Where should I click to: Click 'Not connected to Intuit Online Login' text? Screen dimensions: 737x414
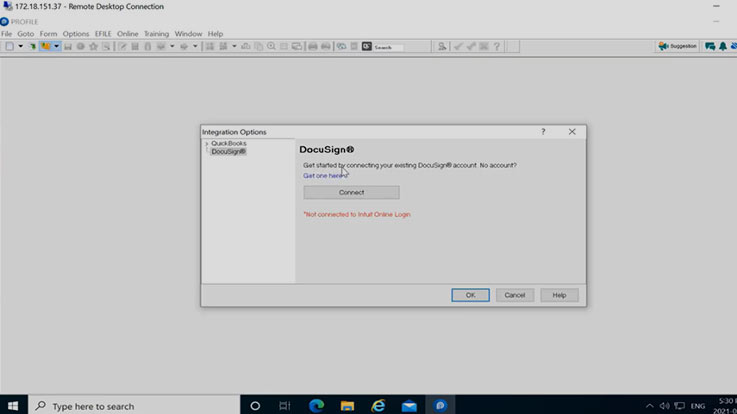[x=357, y=214]
